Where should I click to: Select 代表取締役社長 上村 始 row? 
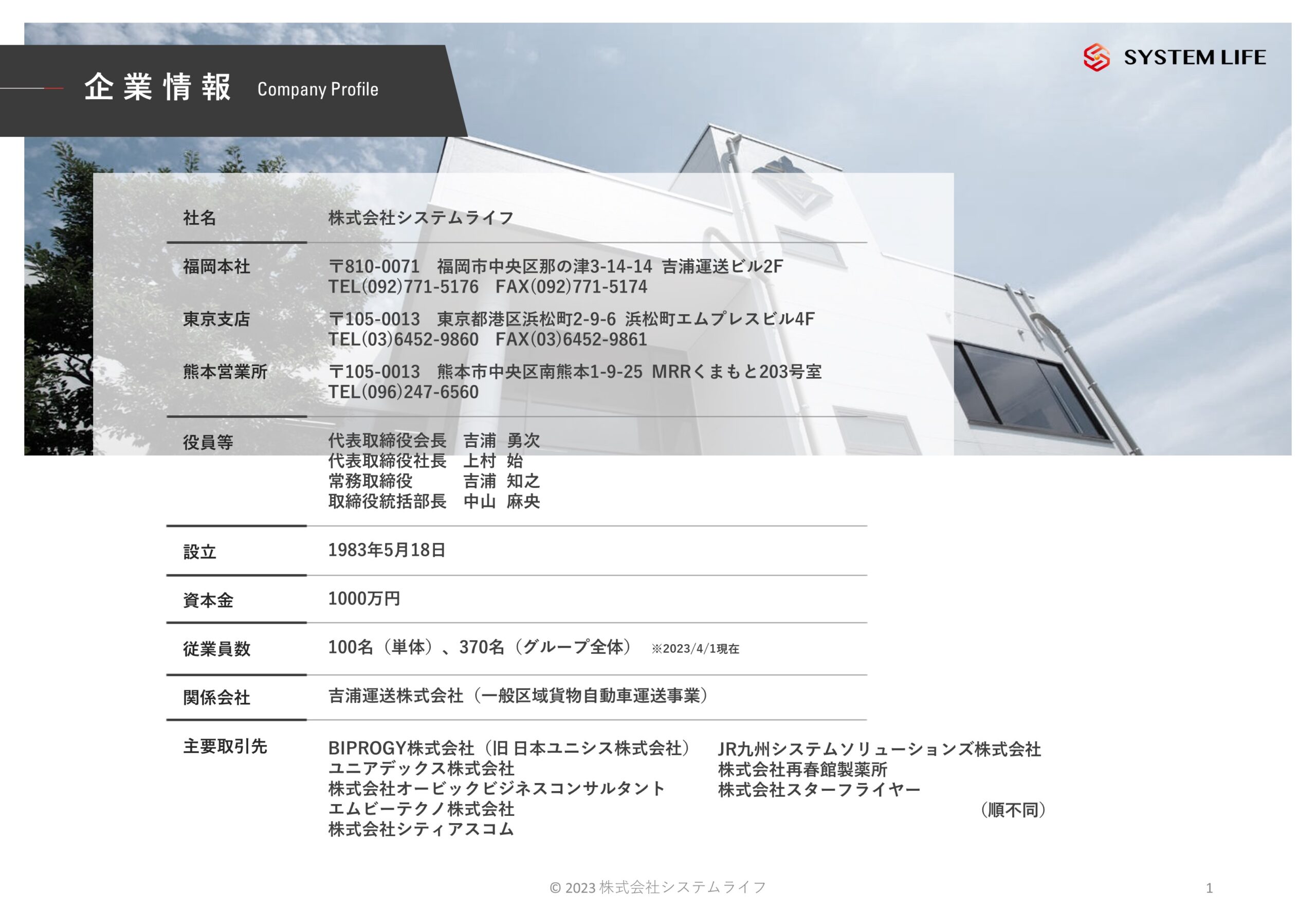[425, 461]
